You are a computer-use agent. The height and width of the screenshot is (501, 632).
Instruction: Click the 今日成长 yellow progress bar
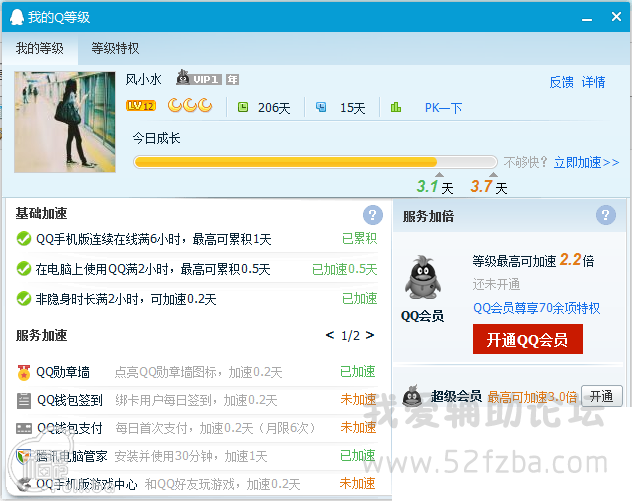[315, 162]
